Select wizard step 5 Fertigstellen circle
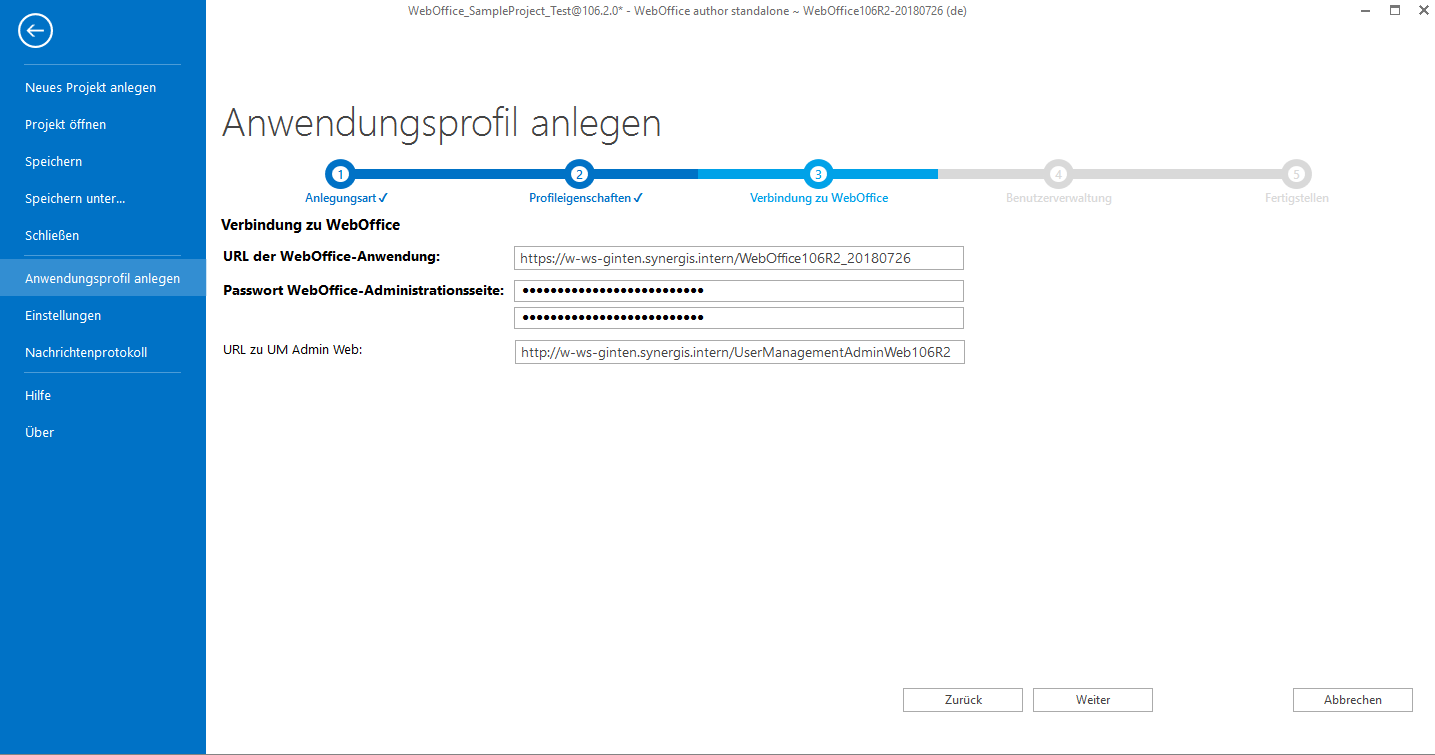Screen dimensions: 1435x755 tap(1296, 173)
